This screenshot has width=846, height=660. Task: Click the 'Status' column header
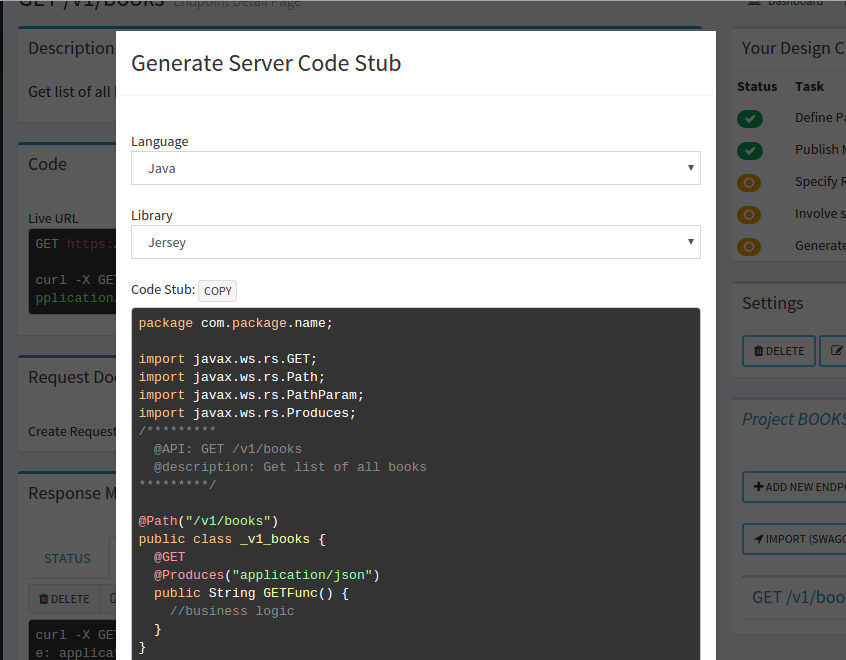coord(757,86)
